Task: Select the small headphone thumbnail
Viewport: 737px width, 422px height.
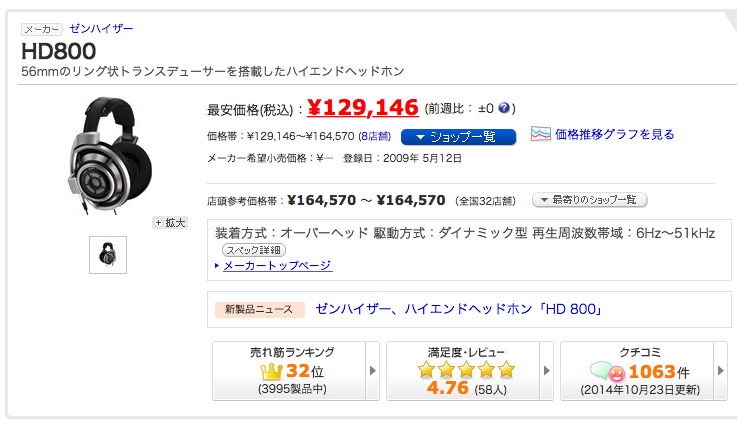Action: 107,255
